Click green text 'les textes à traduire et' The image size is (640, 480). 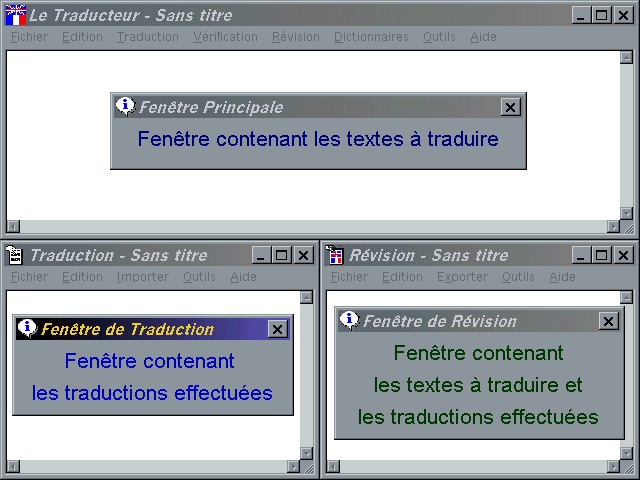[478, 385]
